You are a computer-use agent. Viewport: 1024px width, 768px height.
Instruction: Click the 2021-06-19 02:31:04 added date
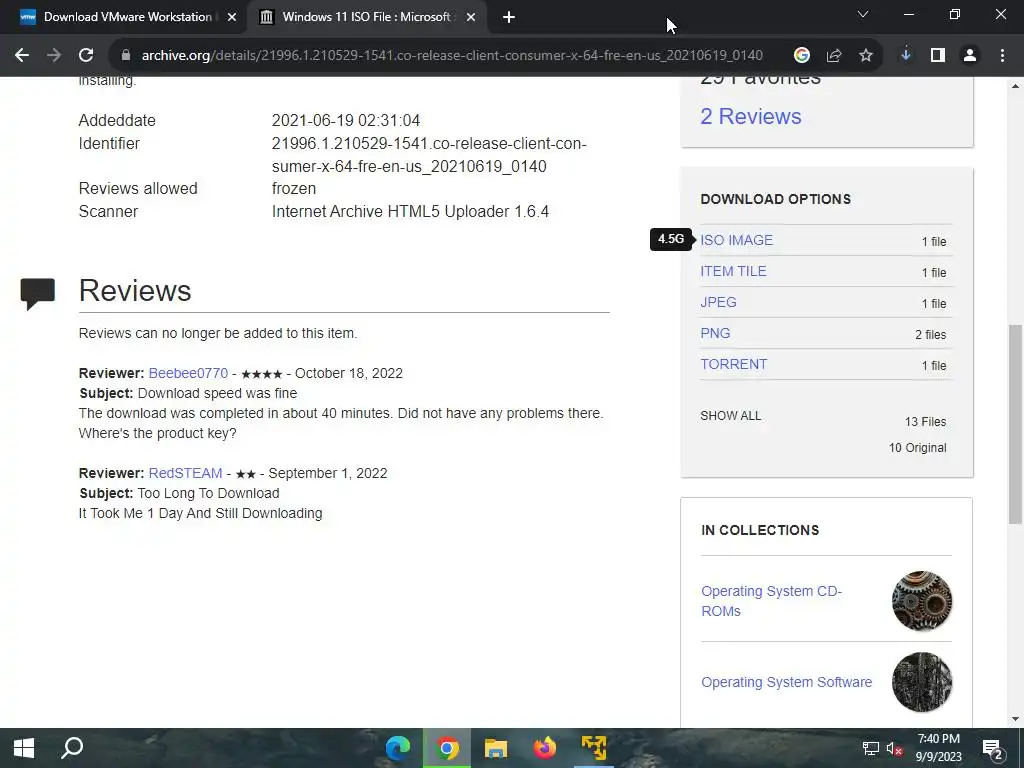point(345,121)
